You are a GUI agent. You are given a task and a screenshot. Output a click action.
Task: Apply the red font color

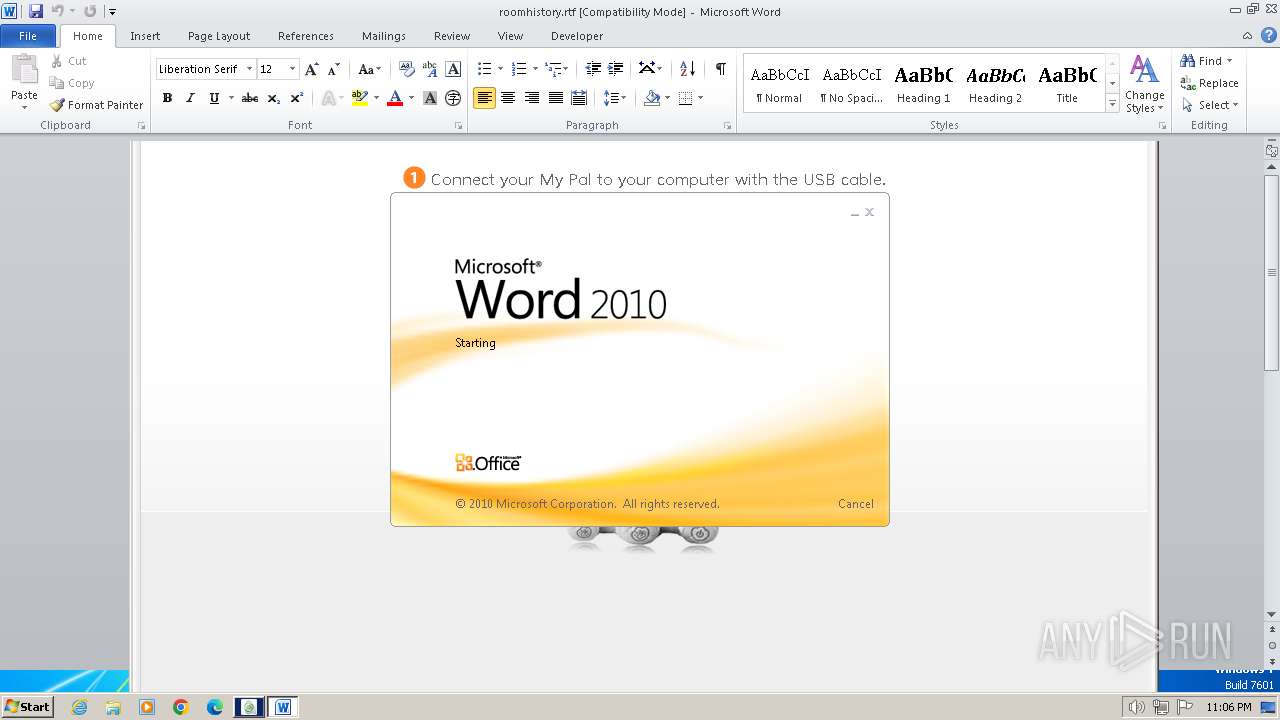pyautogui.click(x=395, y=98)
